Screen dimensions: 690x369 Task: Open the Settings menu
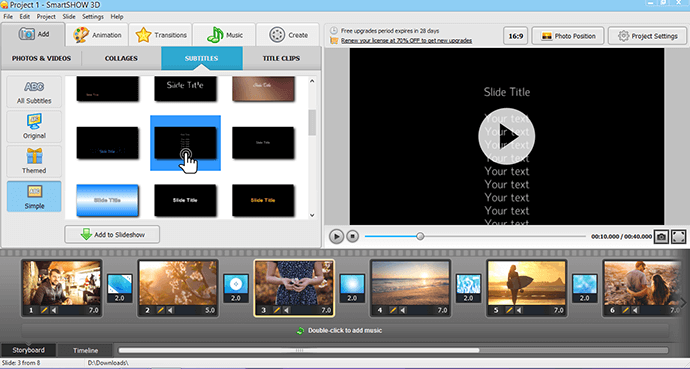93,17
